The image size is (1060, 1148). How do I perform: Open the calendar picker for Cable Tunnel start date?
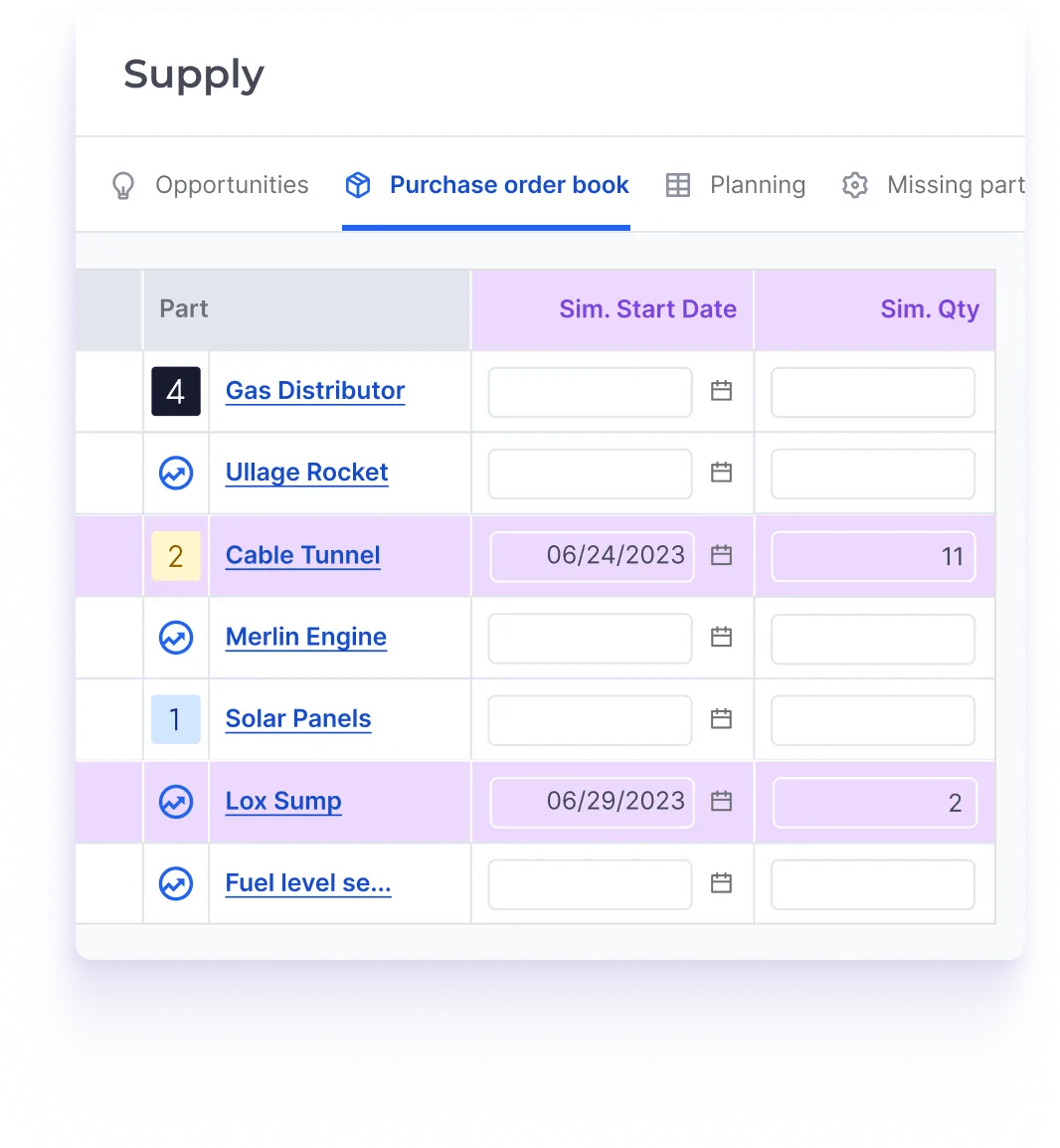click(x=721, y=556)
